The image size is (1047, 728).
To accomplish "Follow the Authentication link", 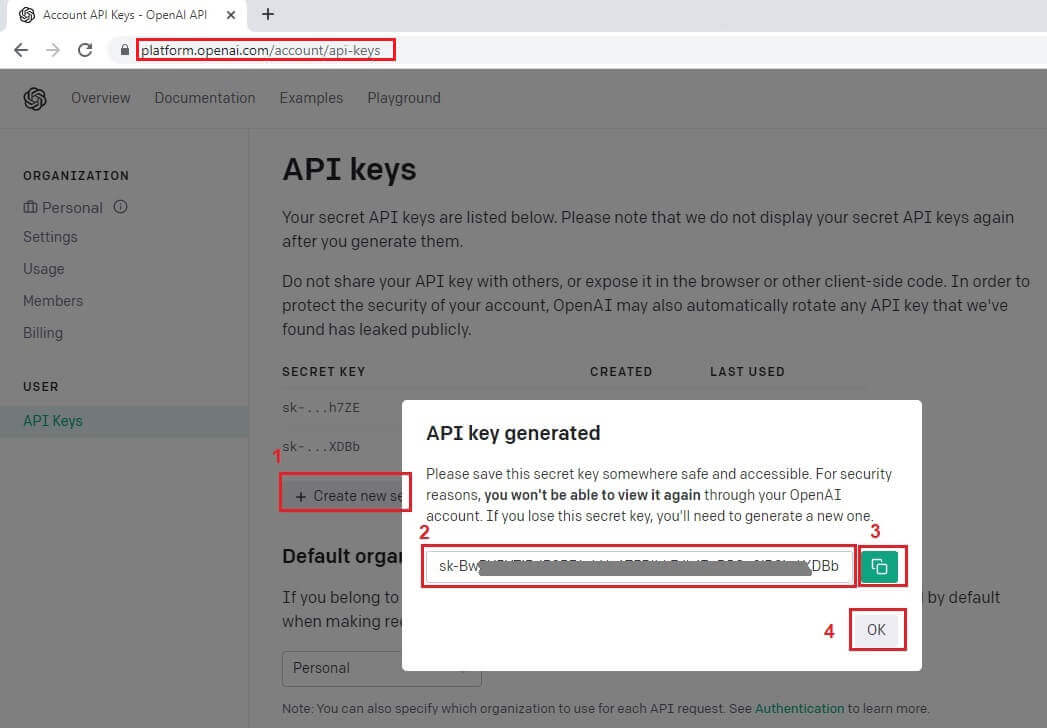I will pos(799,709).
